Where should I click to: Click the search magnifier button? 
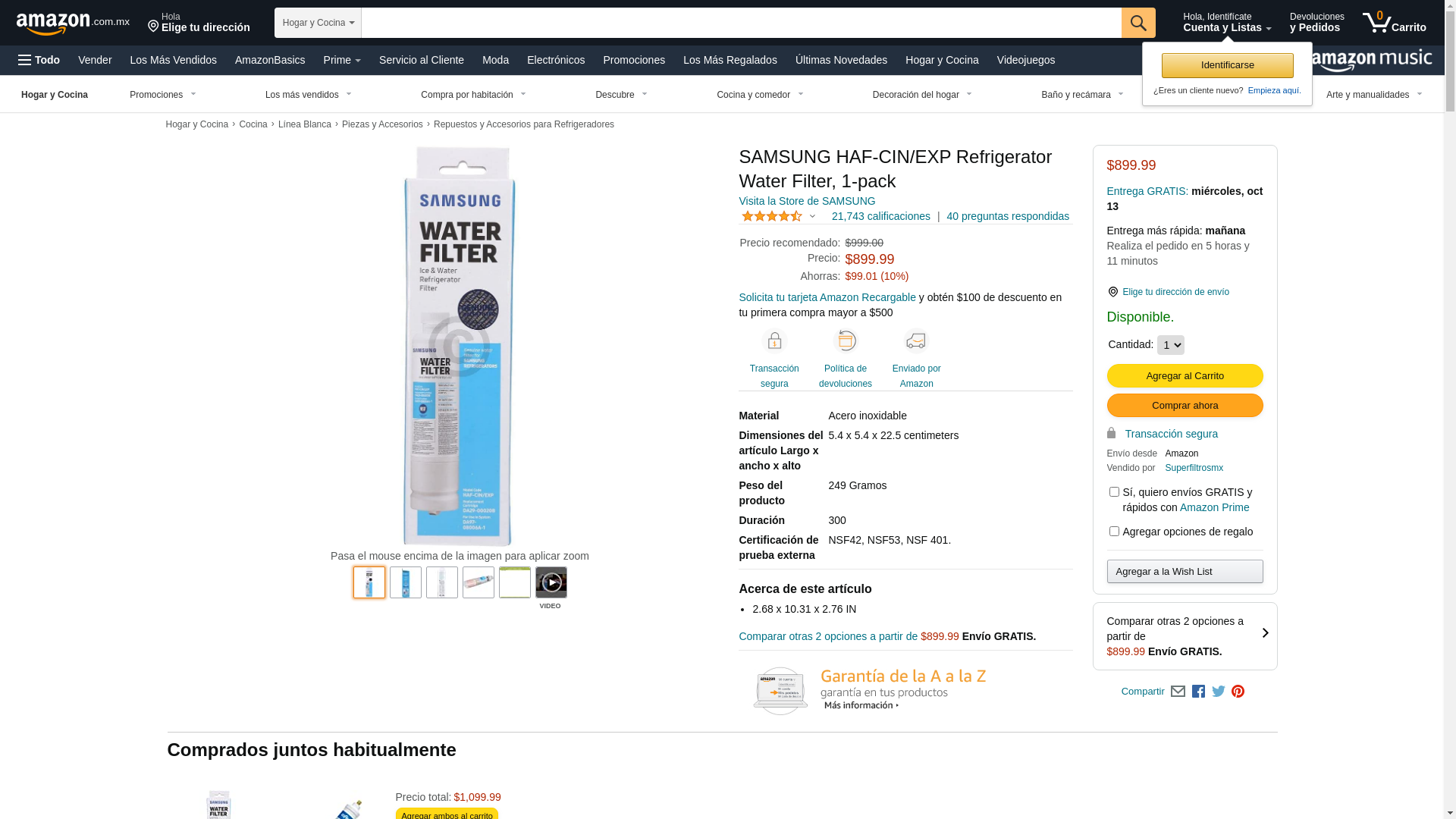pos(1138,23)
